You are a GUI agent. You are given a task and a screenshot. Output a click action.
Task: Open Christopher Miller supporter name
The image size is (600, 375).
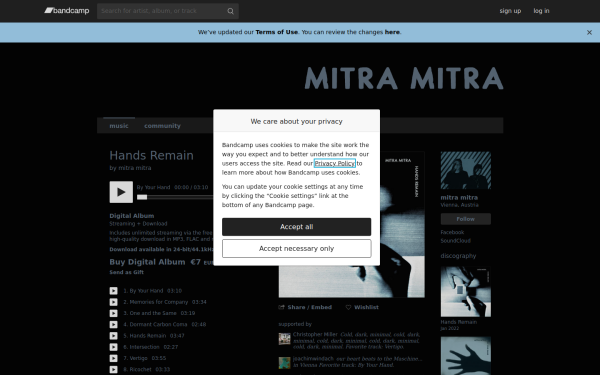tap(315, 334)
